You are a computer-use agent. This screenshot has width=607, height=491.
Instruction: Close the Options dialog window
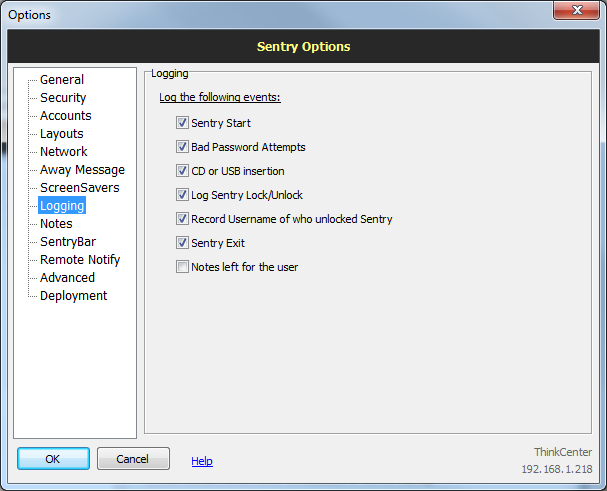pyautogui.click(x=576, y=10)
